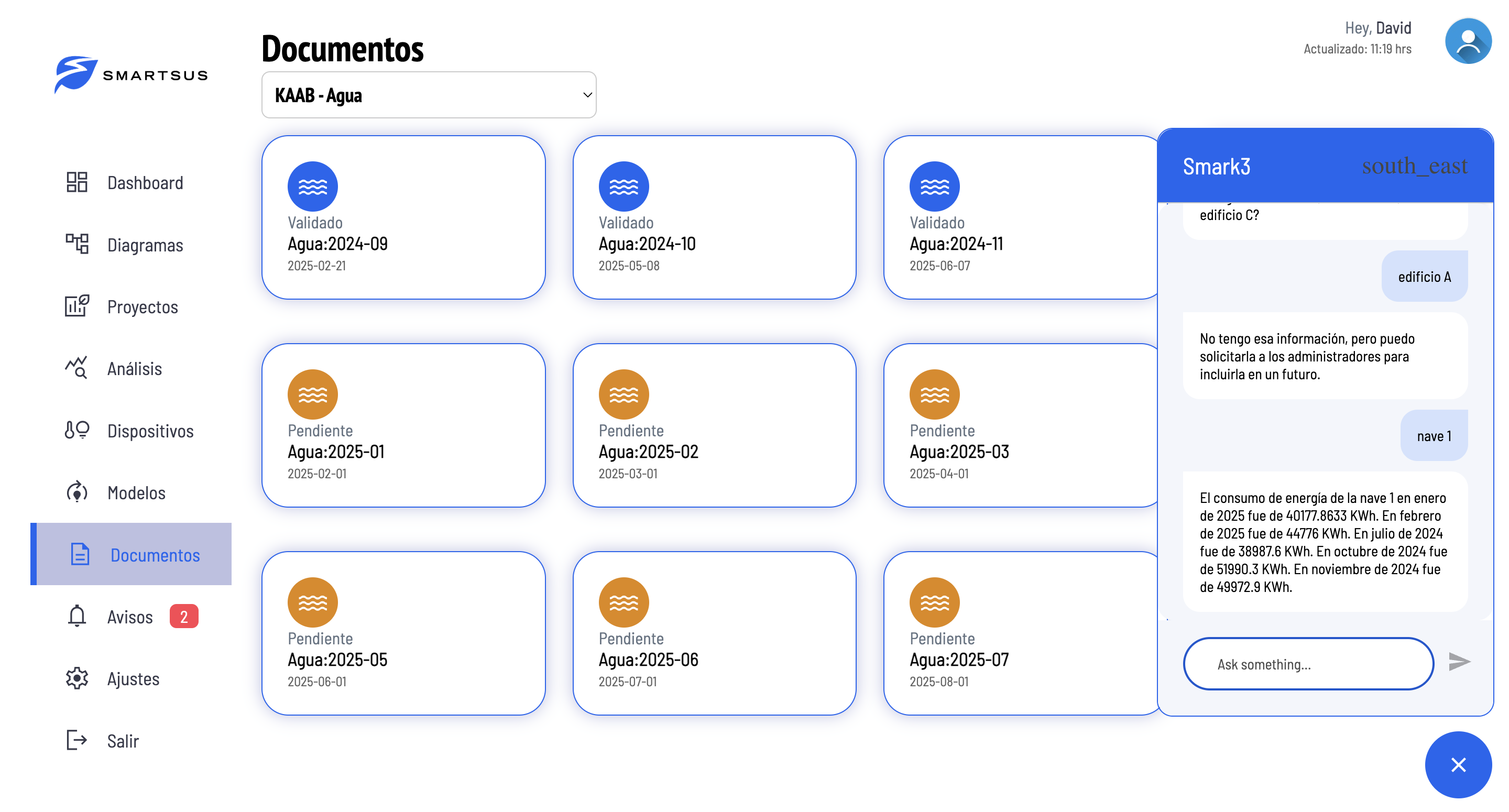Click the Proyectos chart icon

point(76,306)
